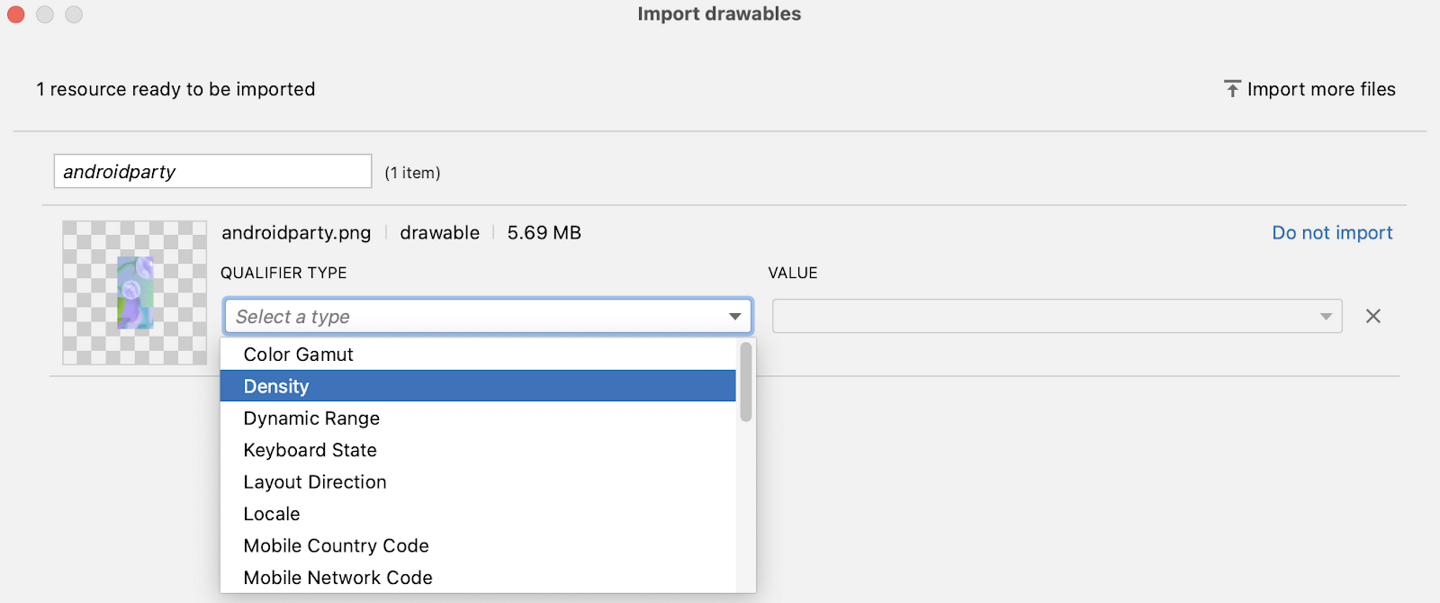Image resolution: width=1440 pixels, height=603 pixels.
Task: Choose Density qualifier option
Action: pos(276,386)
